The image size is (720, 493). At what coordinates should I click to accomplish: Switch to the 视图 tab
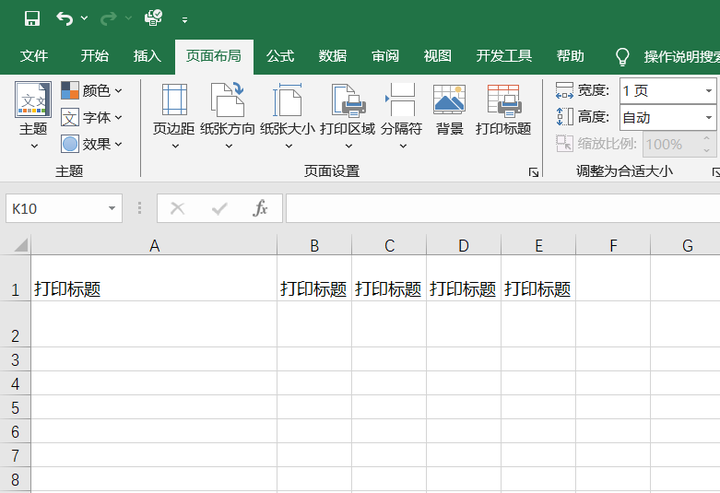[438, 56]
